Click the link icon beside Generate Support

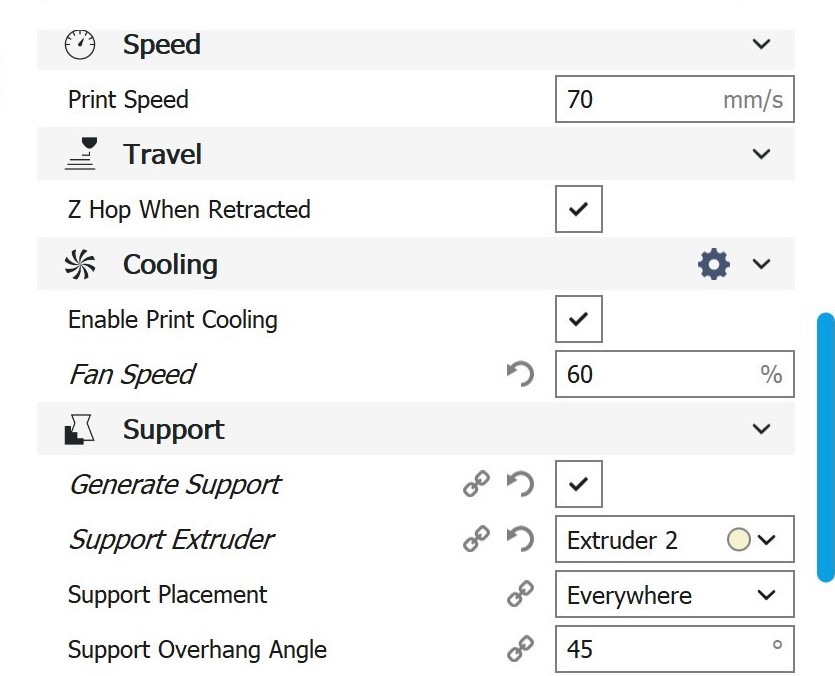(476, 485)
